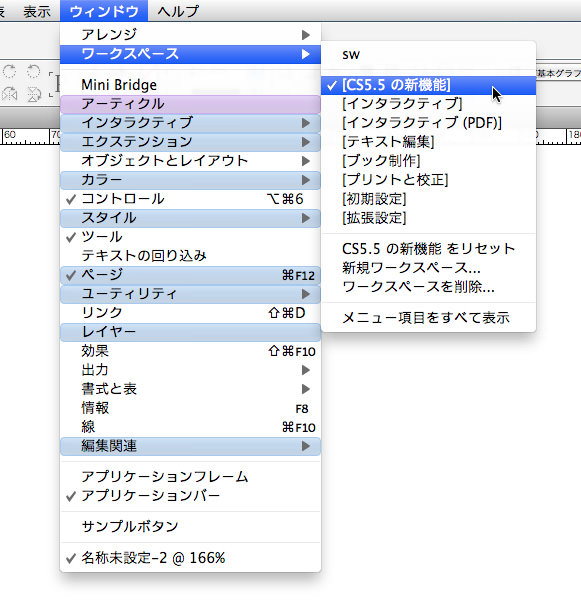Switch to document 名称未設定-2 @ 166%
The height and width of the screenshot is (615, 581).
190,558
